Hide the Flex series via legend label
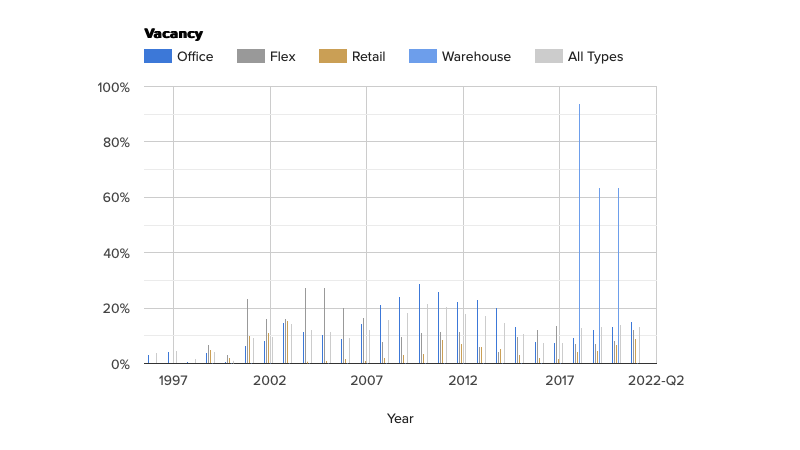This screenshot has width=800, height=450. 283,57
